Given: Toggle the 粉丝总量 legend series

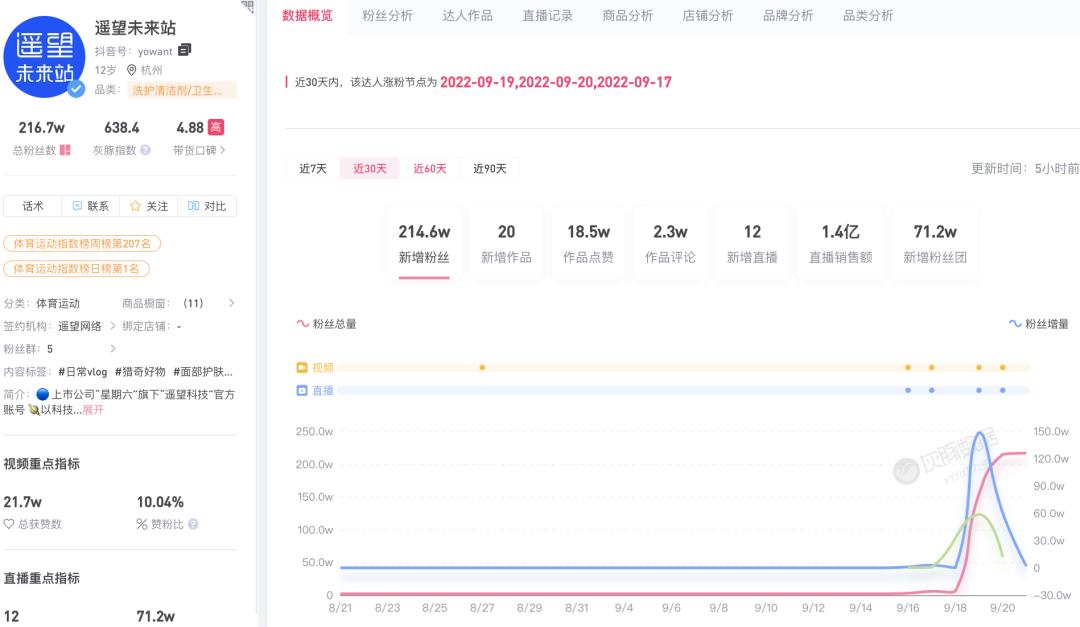Looking at the screenshot, I should tap(327, 324).
